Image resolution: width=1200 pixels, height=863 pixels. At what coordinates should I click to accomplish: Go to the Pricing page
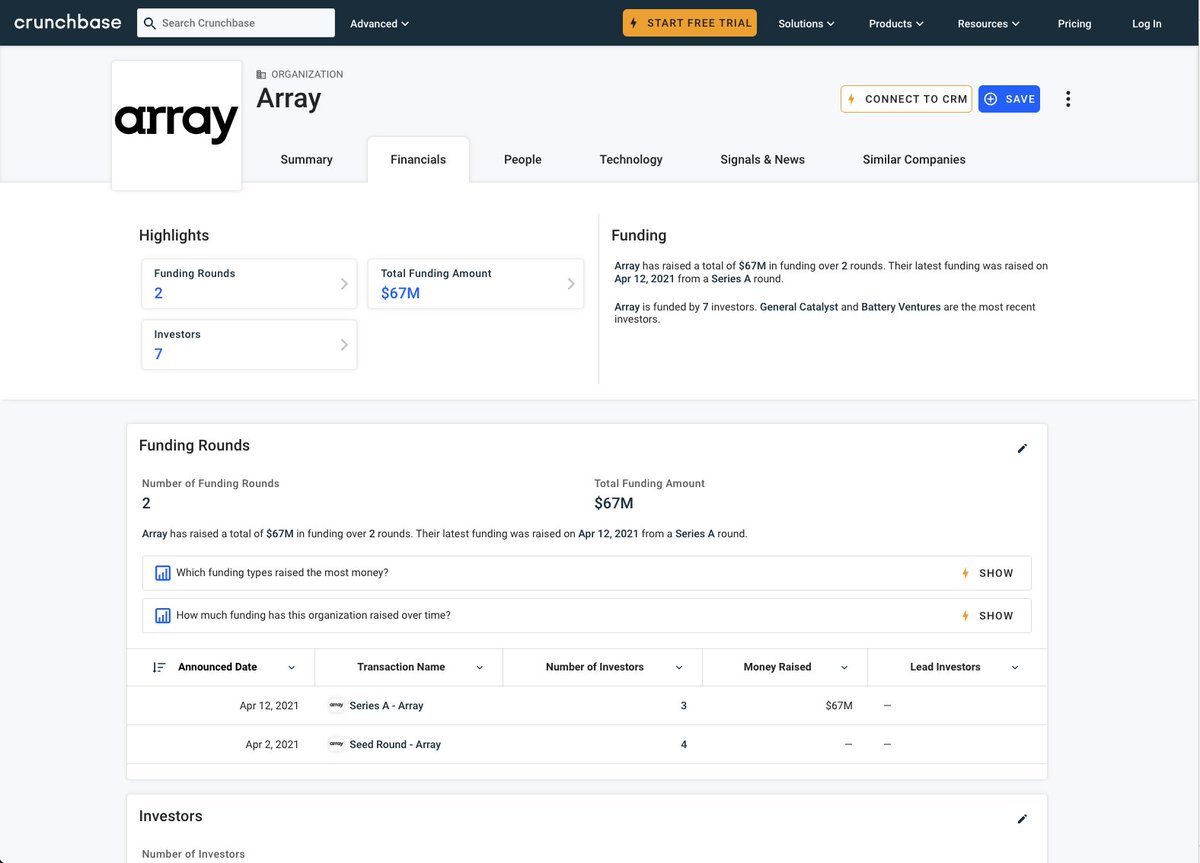[x=1074, y=23]
